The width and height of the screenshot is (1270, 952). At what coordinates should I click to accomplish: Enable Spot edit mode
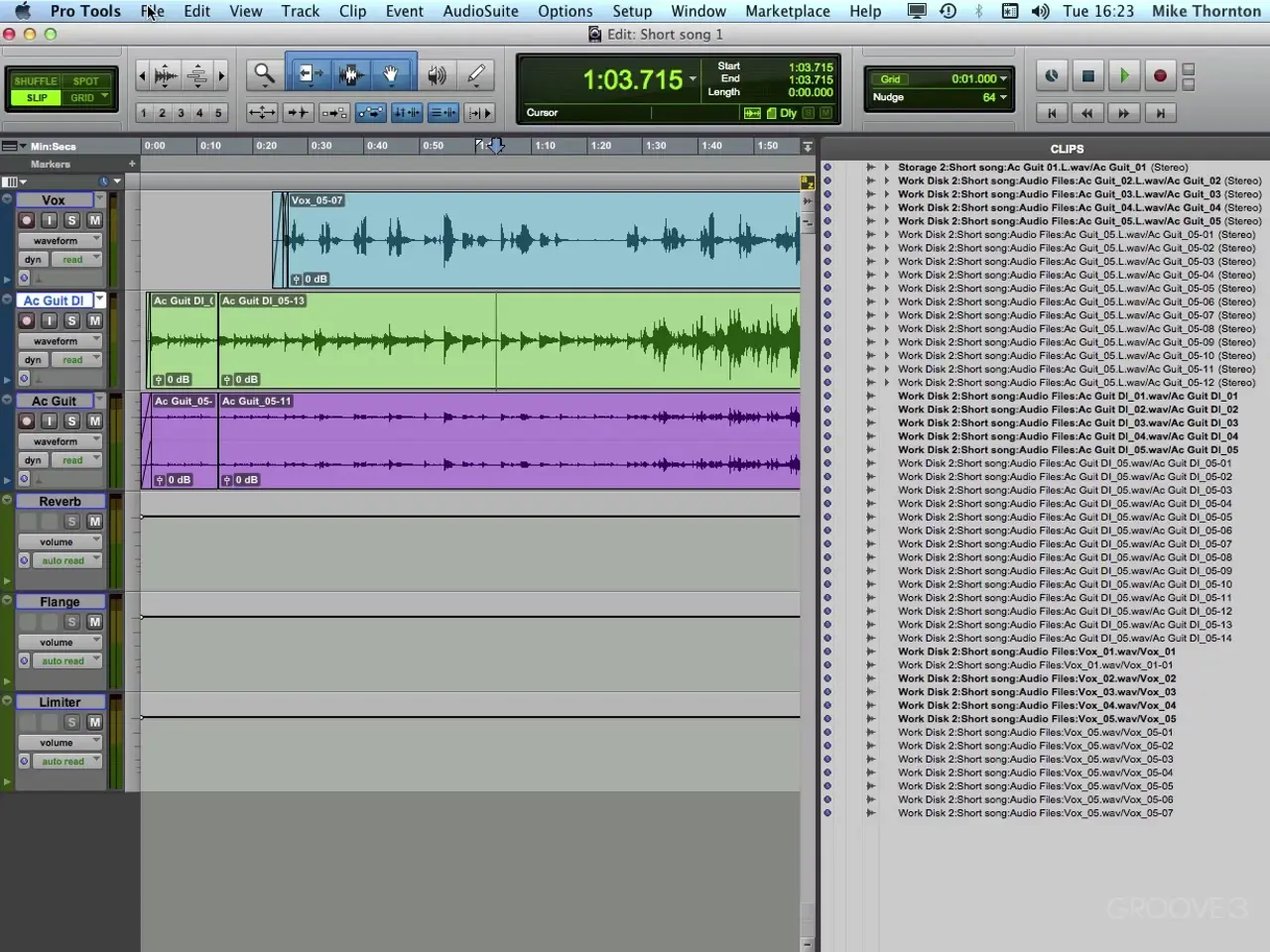(86, 81)
